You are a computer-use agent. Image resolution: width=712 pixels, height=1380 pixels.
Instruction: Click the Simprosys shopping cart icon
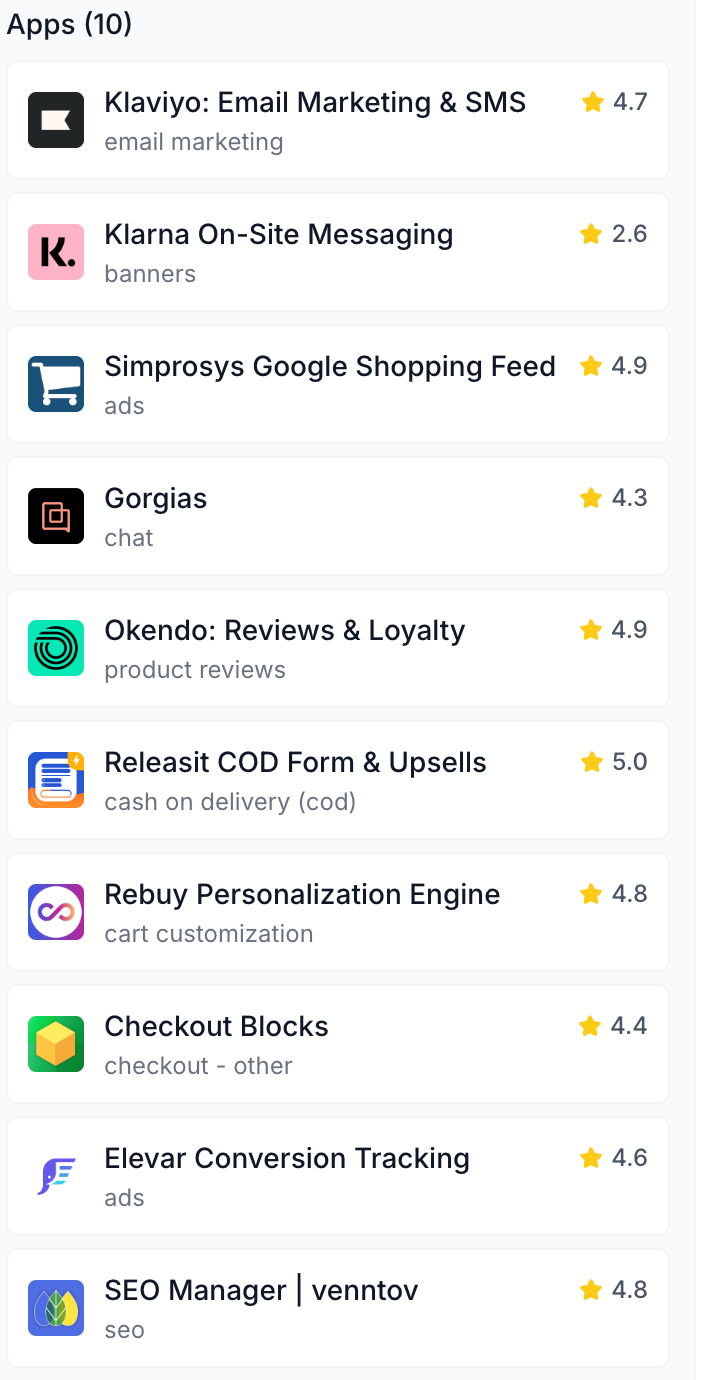pyautogui.click(x=56, y=384)
